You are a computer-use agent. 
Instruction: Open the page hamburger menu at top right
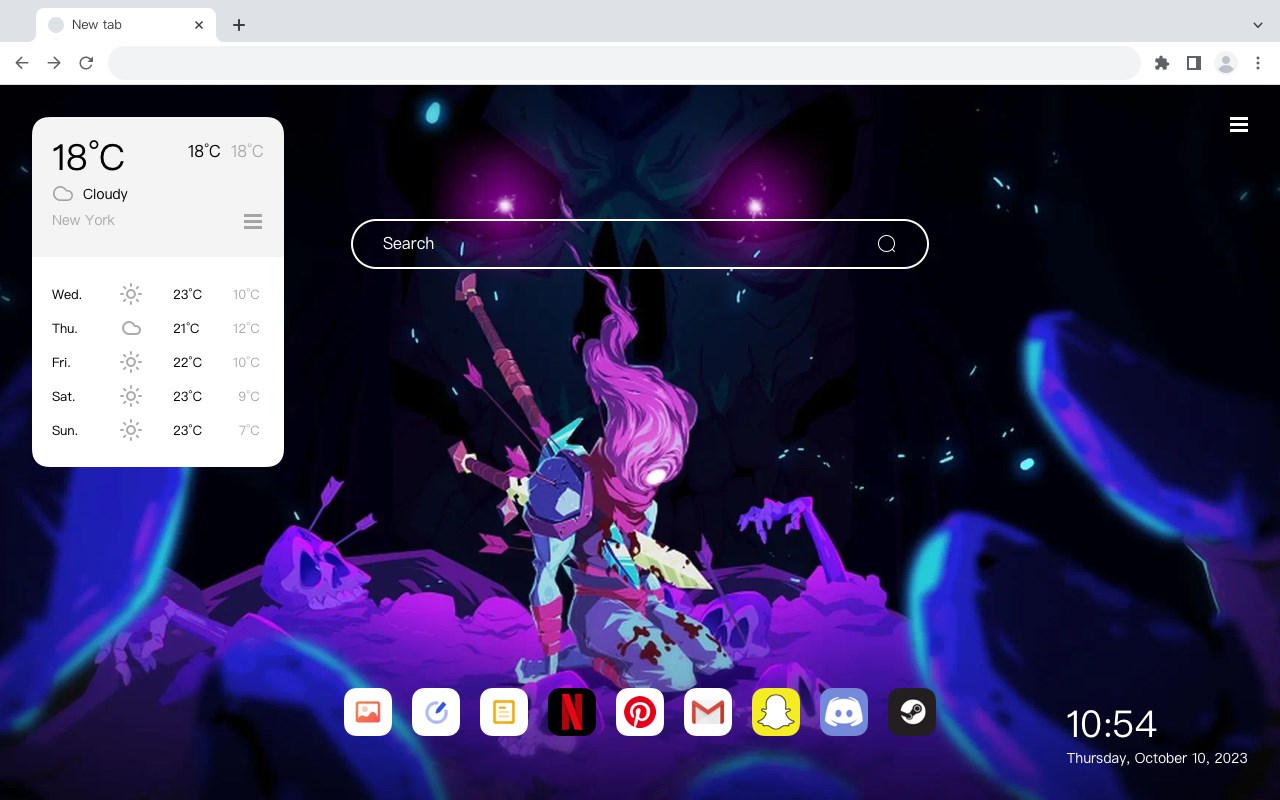point(1239,124)
